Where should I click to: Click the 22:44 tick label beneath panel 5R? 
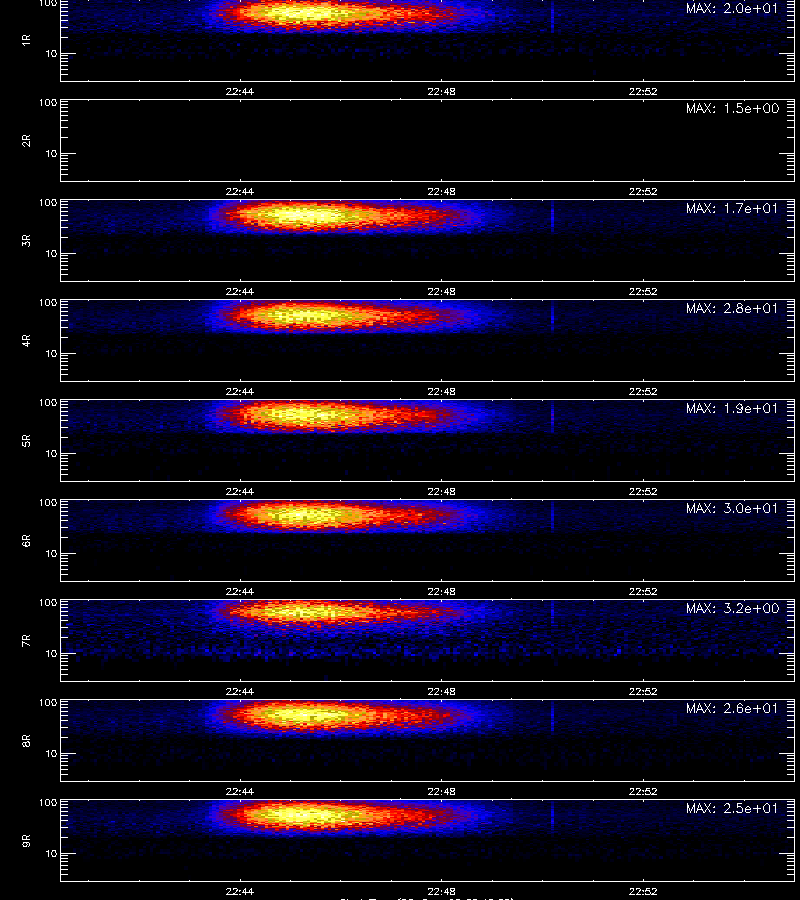click(240, 491)
